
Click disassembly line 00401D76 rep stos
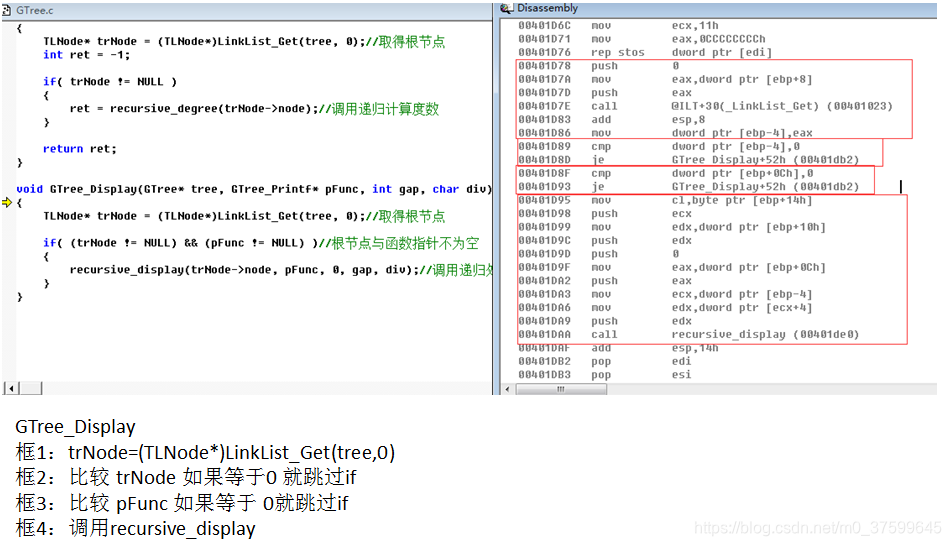coord(645,52)
